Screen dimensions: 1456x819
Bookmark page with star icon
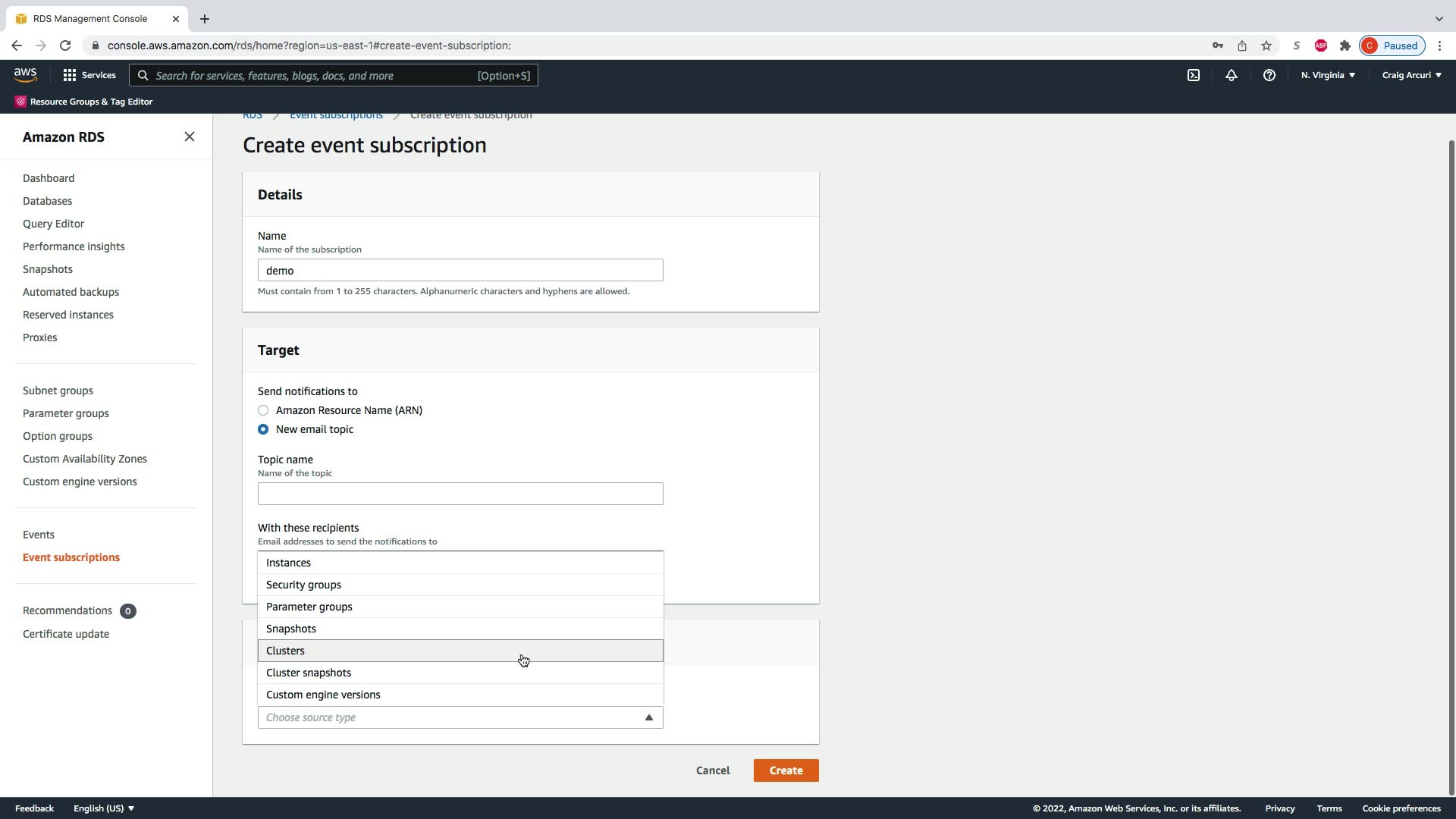pyautogui.click(x=1266, y=45)
